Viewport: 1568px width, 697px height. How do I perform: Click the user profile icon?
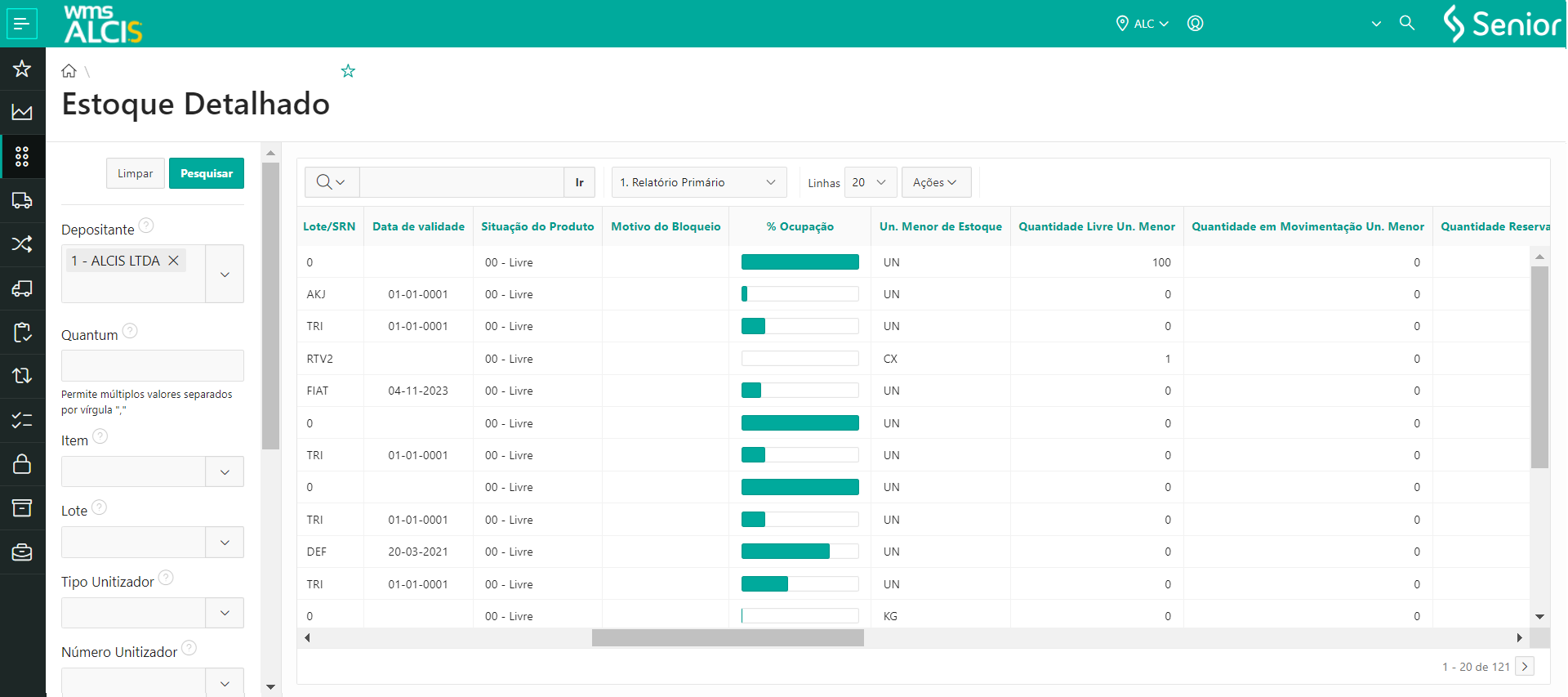point(1195,24)
